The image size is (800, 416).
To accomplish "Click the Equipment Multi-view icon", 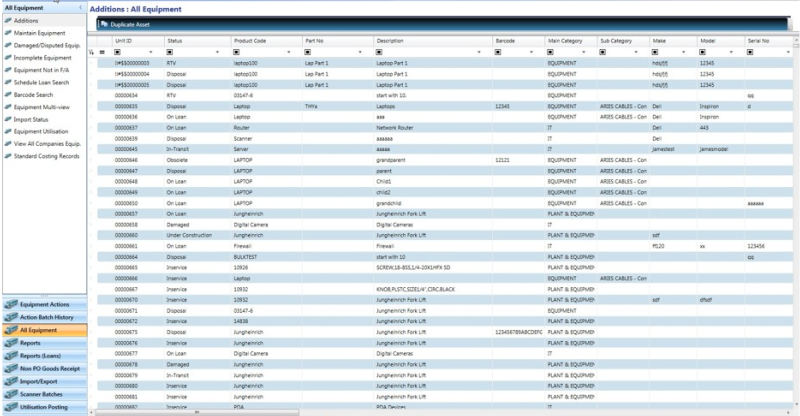I will click(x=8, y=107).
